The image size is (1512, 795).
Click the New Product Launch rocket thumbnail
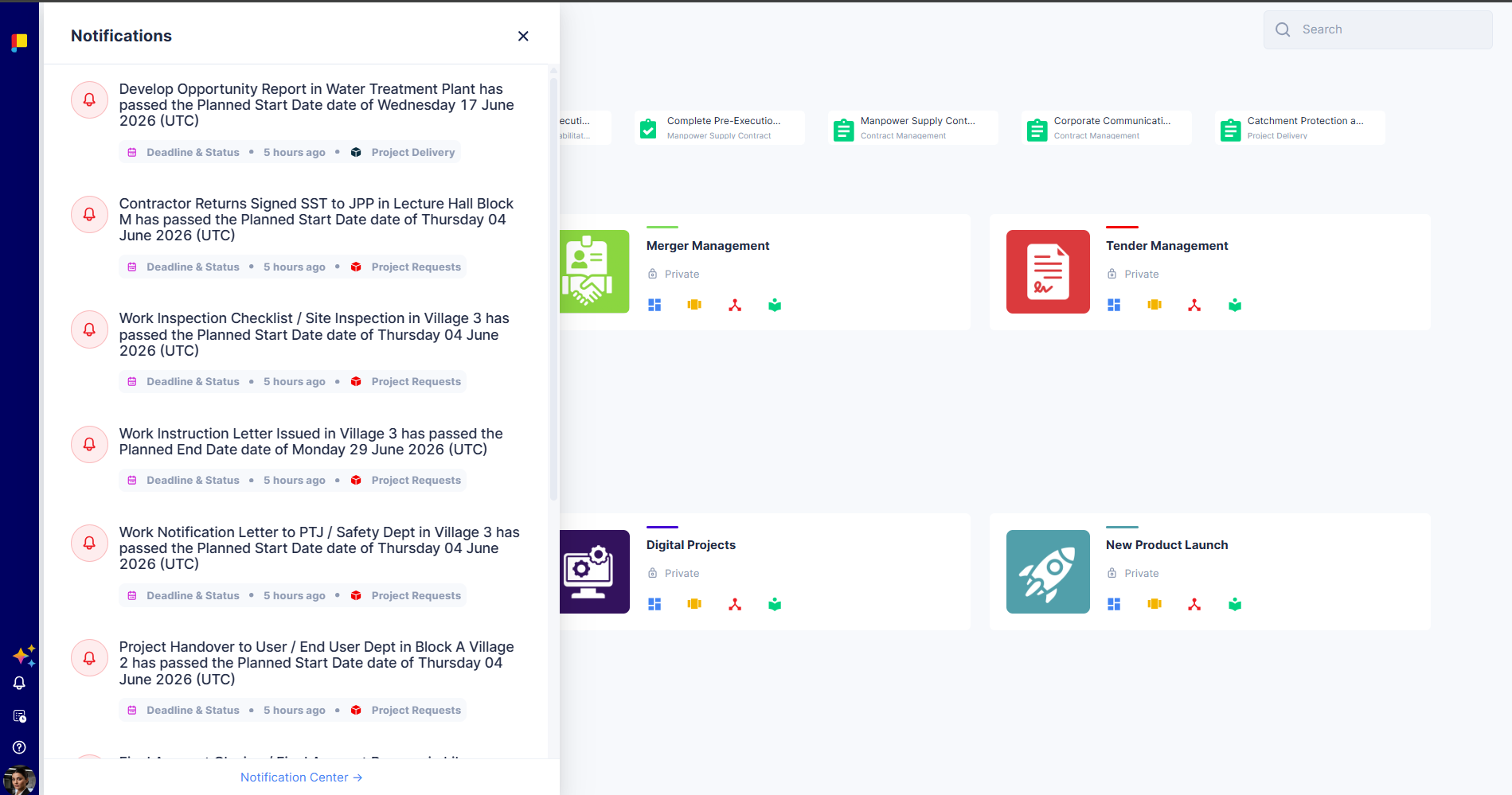click(1048, 571)
